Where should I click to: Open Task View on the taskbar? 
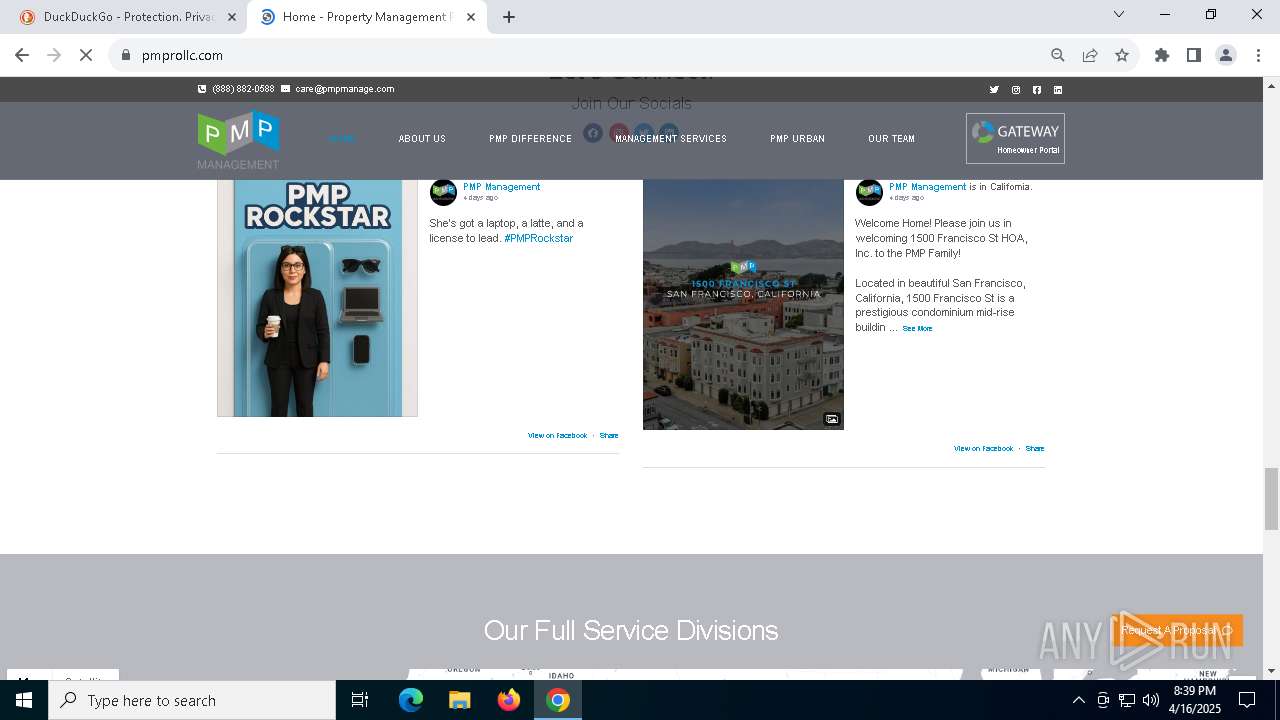[360, 700]
